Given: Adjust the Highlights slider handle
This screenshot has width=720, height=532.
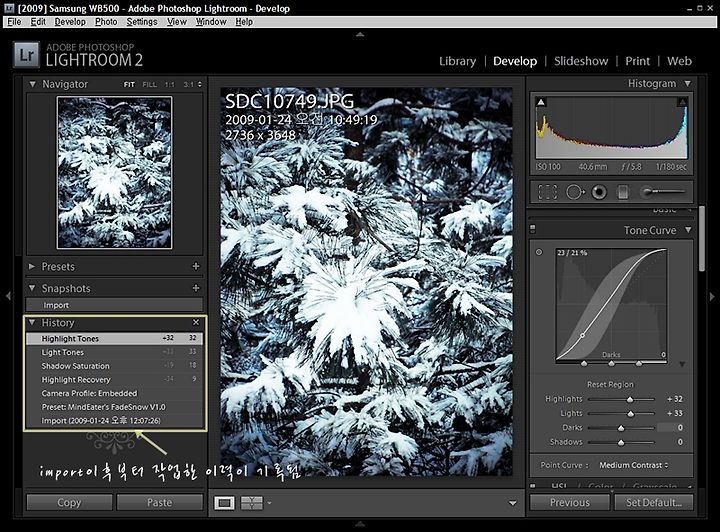Looking at the screenshot, I should tap(630, 399).
